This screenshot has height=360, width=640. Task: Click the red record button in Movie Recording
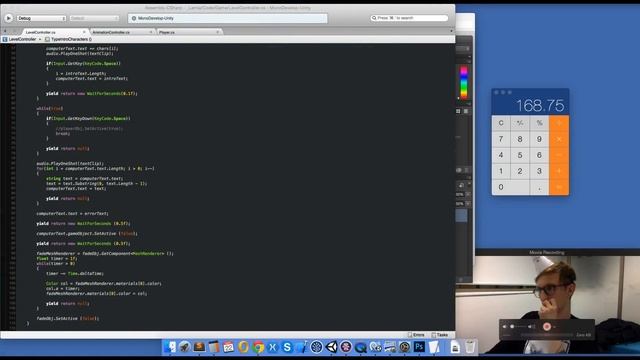pyautogui.click(x=547, y=327)
